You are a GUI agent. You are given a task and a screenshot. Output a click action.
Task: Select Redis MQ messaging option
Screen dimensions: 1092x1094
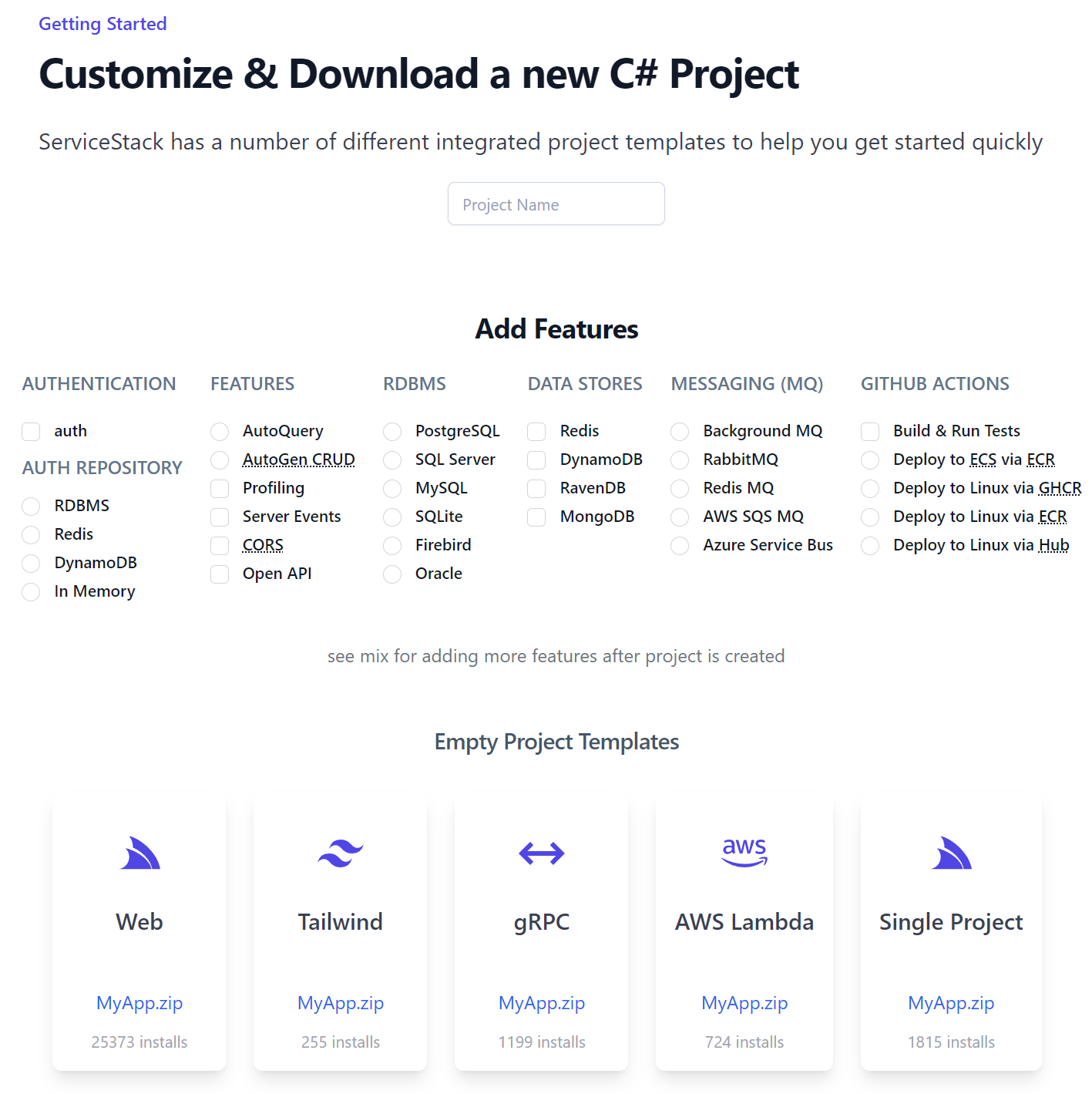(680, 489)
